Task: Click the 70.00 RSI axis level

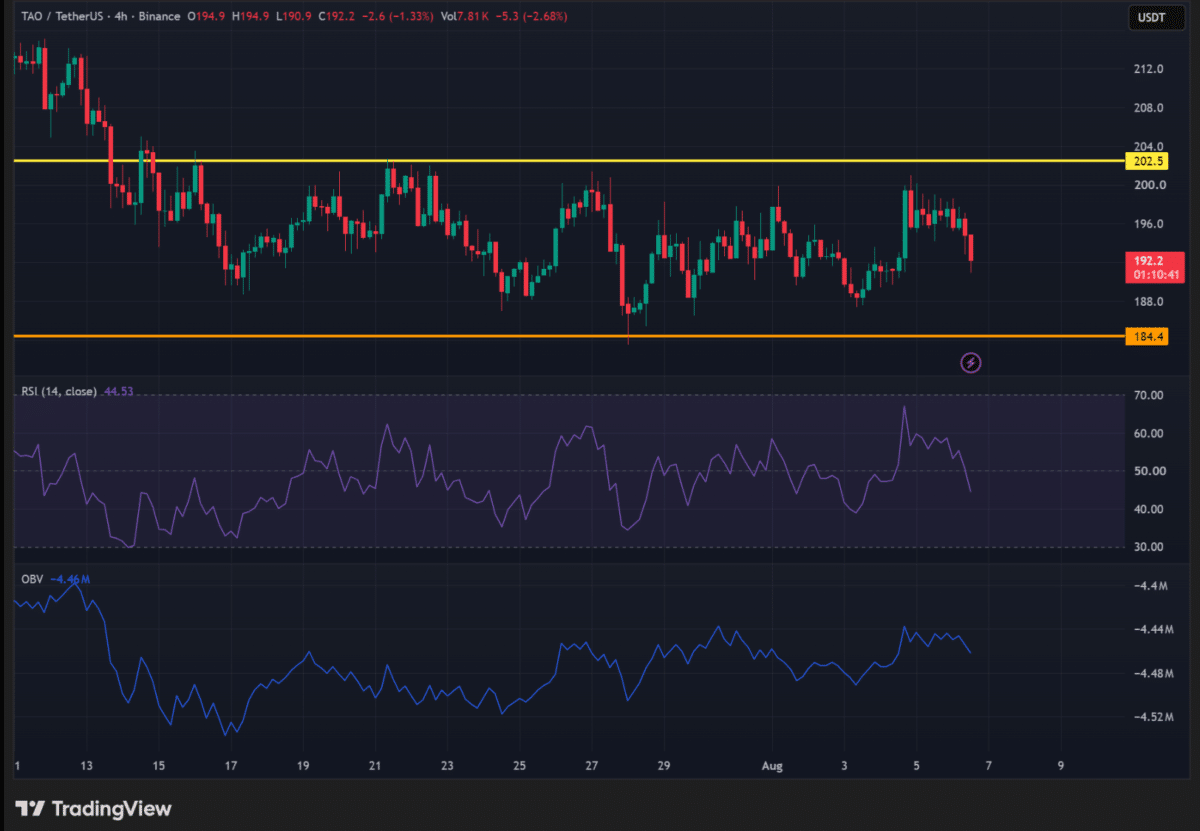Action: tap(1149, 395)
